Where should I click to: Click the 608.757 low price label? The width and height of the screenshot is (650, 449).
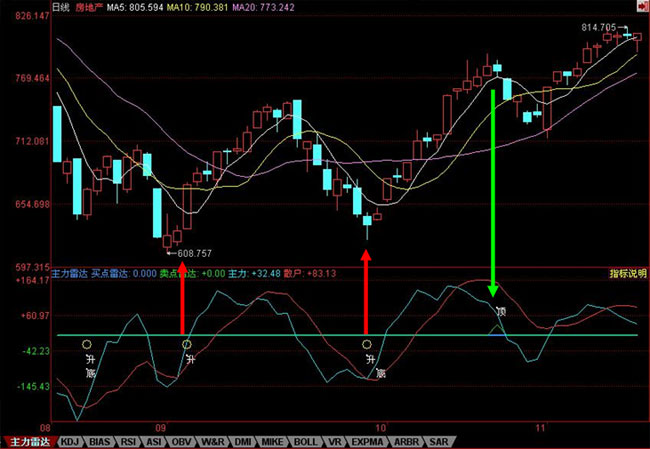(x=193, y=253)
